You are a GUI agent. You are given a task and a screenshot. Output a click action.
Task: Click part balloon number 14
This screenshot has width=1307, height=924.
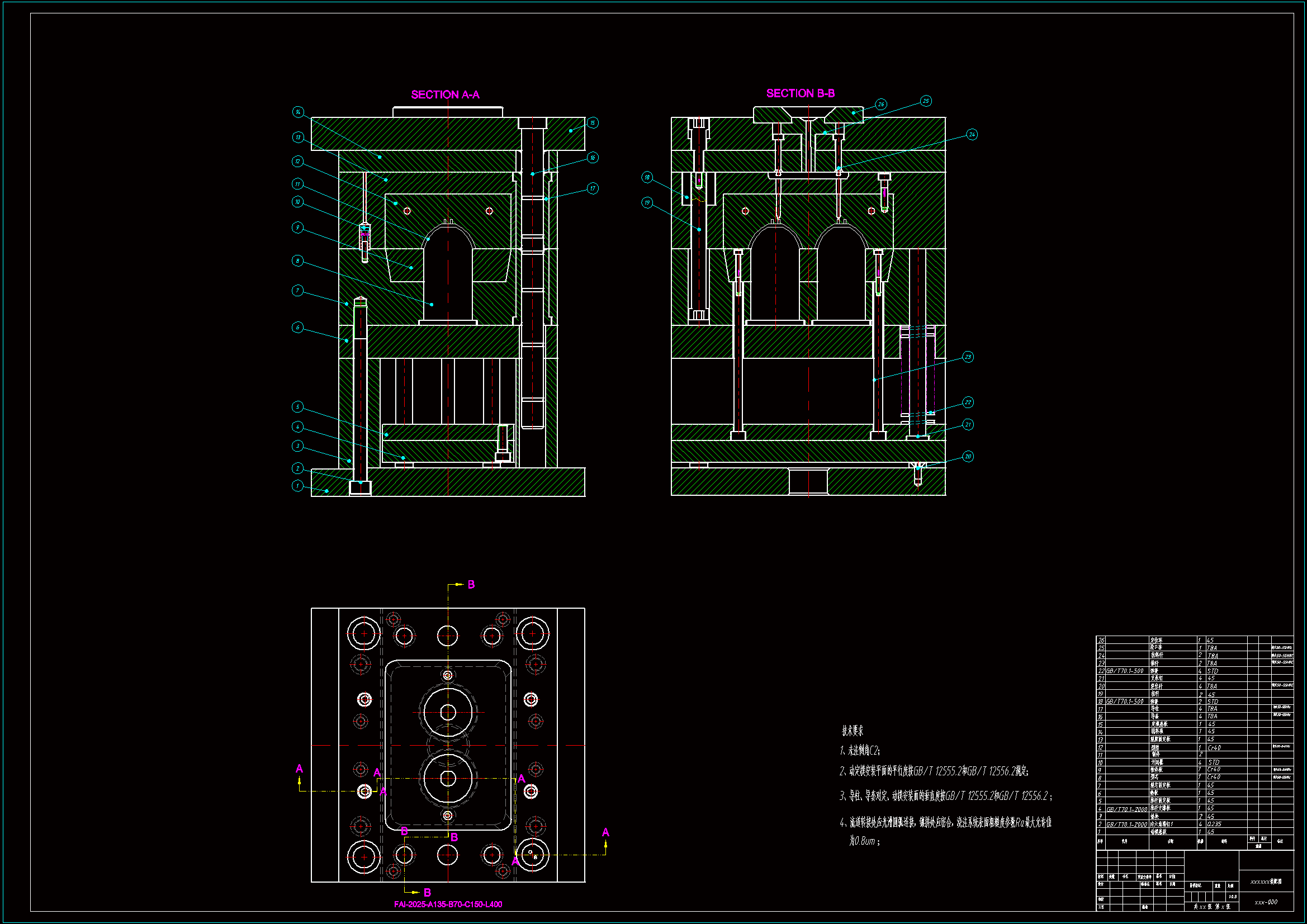[x=299, y=112]
